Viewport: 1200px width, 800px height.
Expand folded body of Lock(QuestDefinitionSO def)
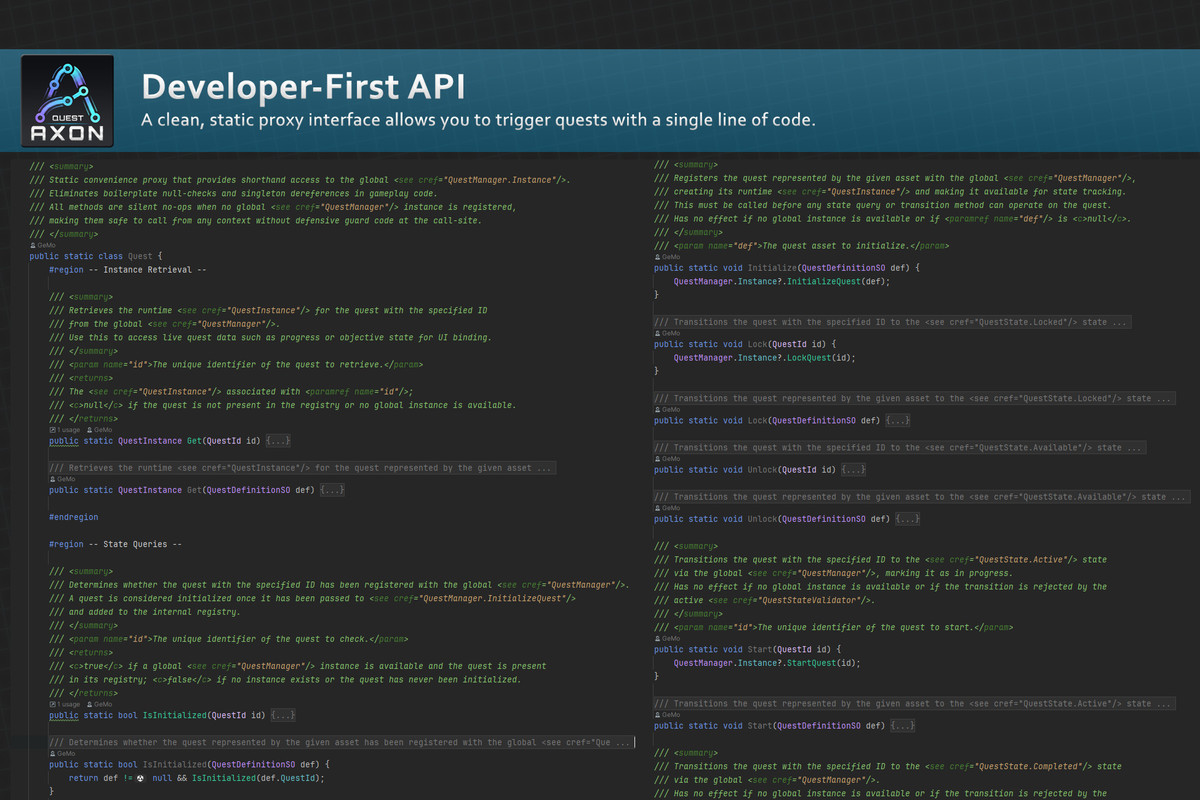coord(898,421)
